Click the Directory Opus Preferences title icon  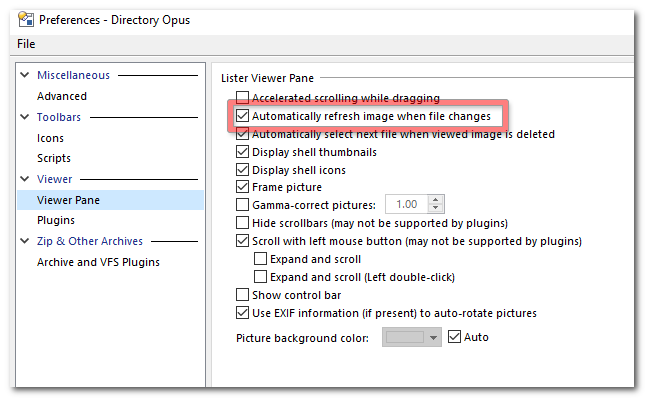click(26, 19)
